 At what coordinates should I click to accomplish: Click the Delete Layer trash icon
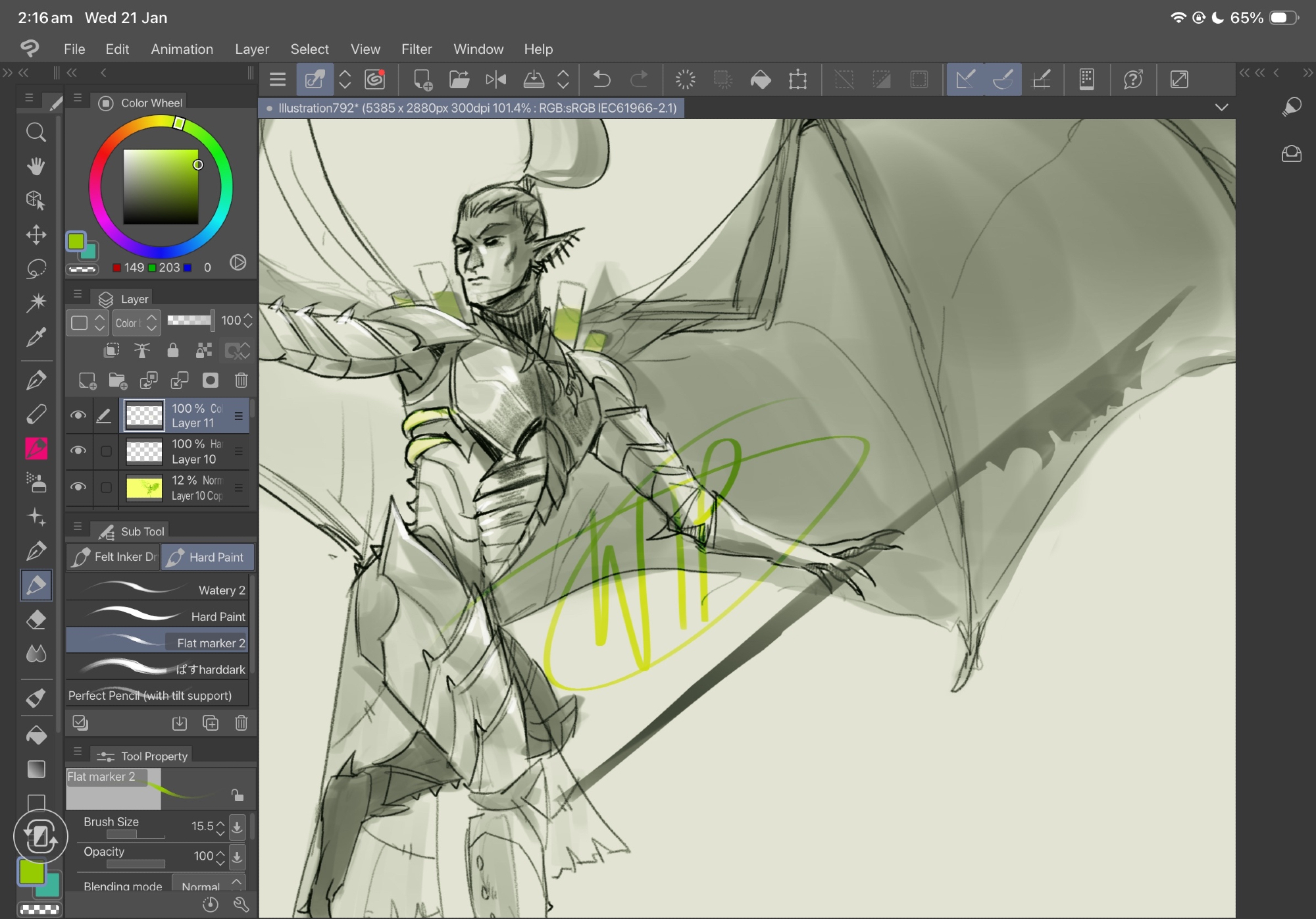point(241,380)
